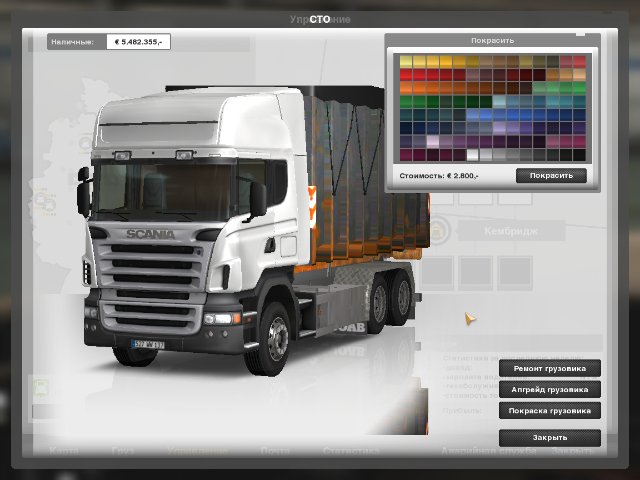
Task: Click the Покрасить button under the palette
Action: [551, 176]
